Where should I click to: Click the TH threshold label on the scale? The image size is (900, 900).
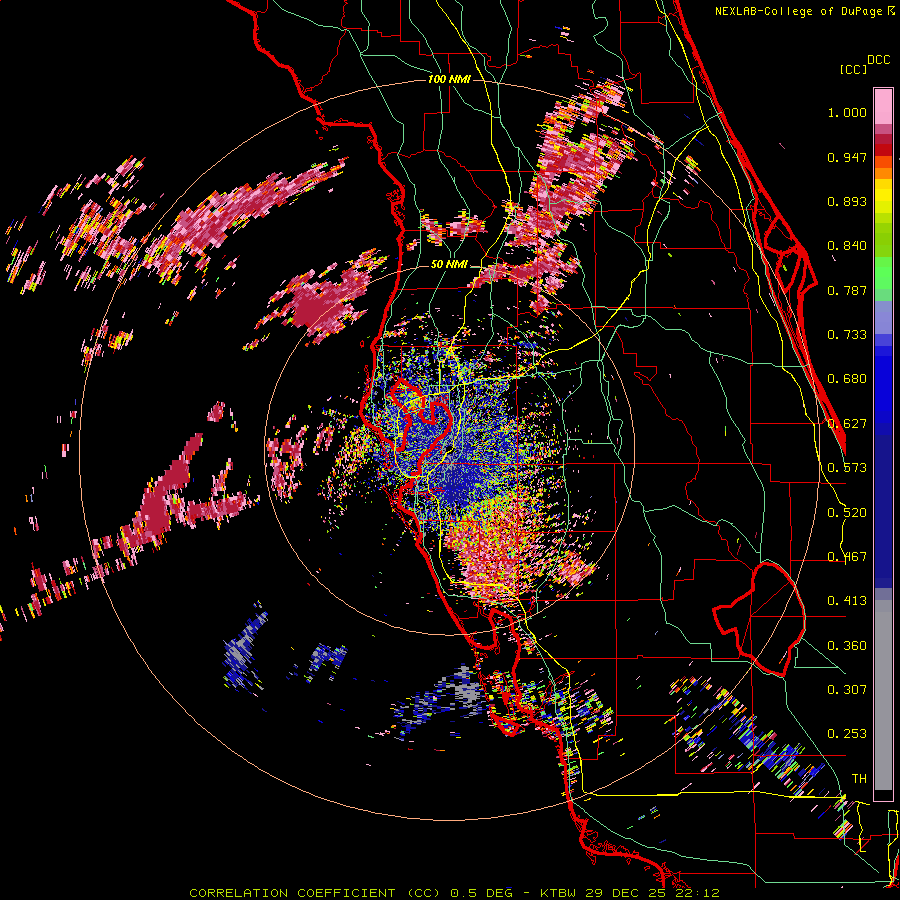click(x=859, y=779)
